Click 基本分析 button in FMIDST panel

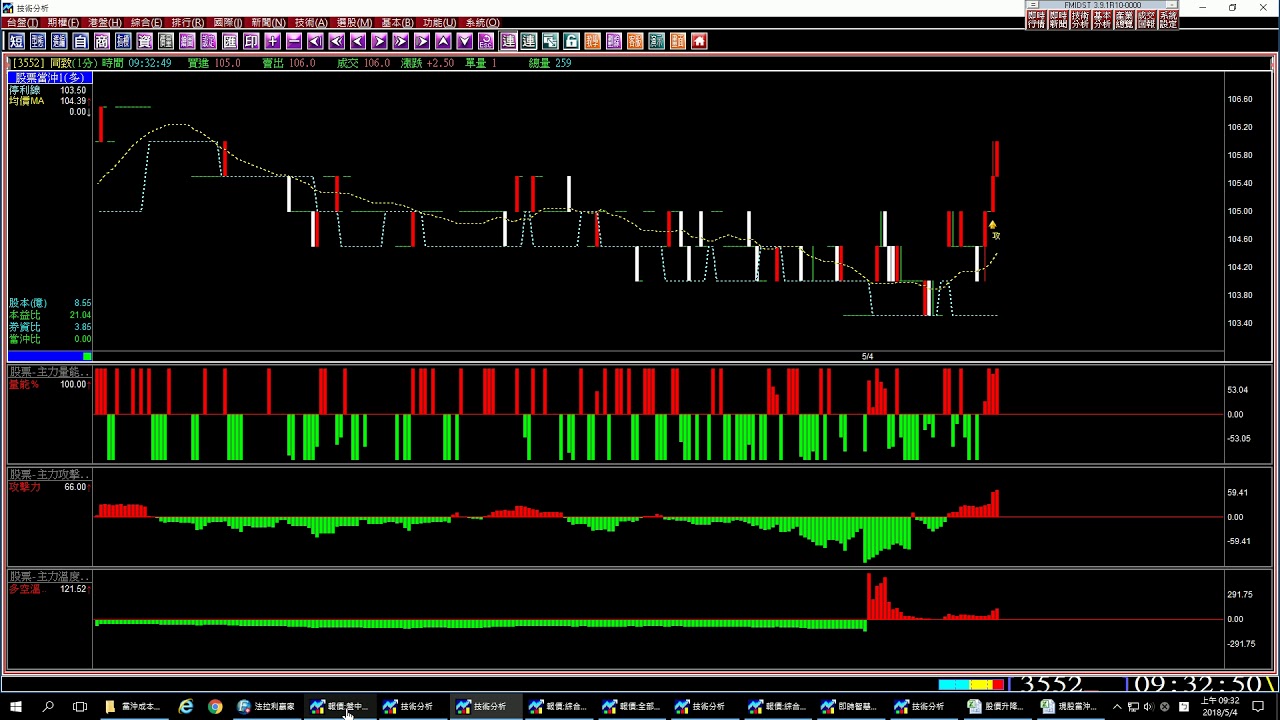[x=1103, y=20]
